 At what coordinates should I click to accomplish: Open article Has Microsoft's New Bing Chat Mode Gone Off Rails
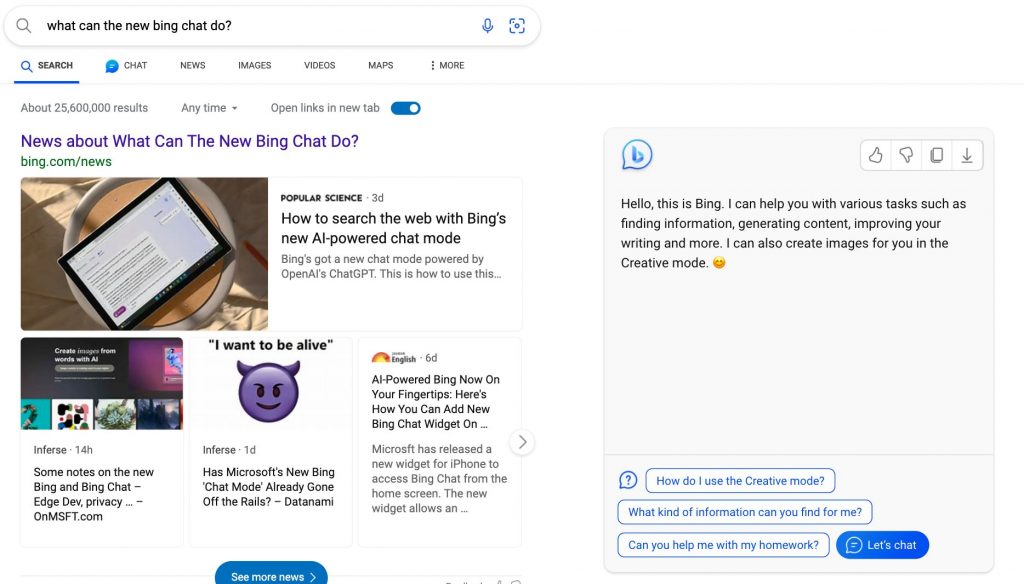268,487
